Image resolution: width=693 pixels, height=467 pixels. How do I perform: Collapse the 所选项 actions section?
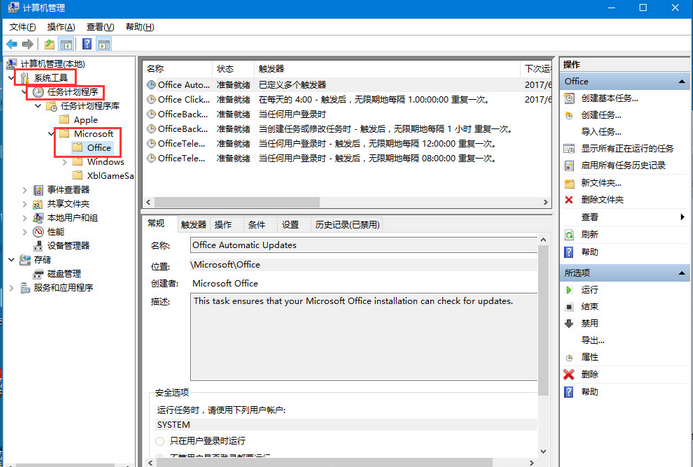(682, 273)
